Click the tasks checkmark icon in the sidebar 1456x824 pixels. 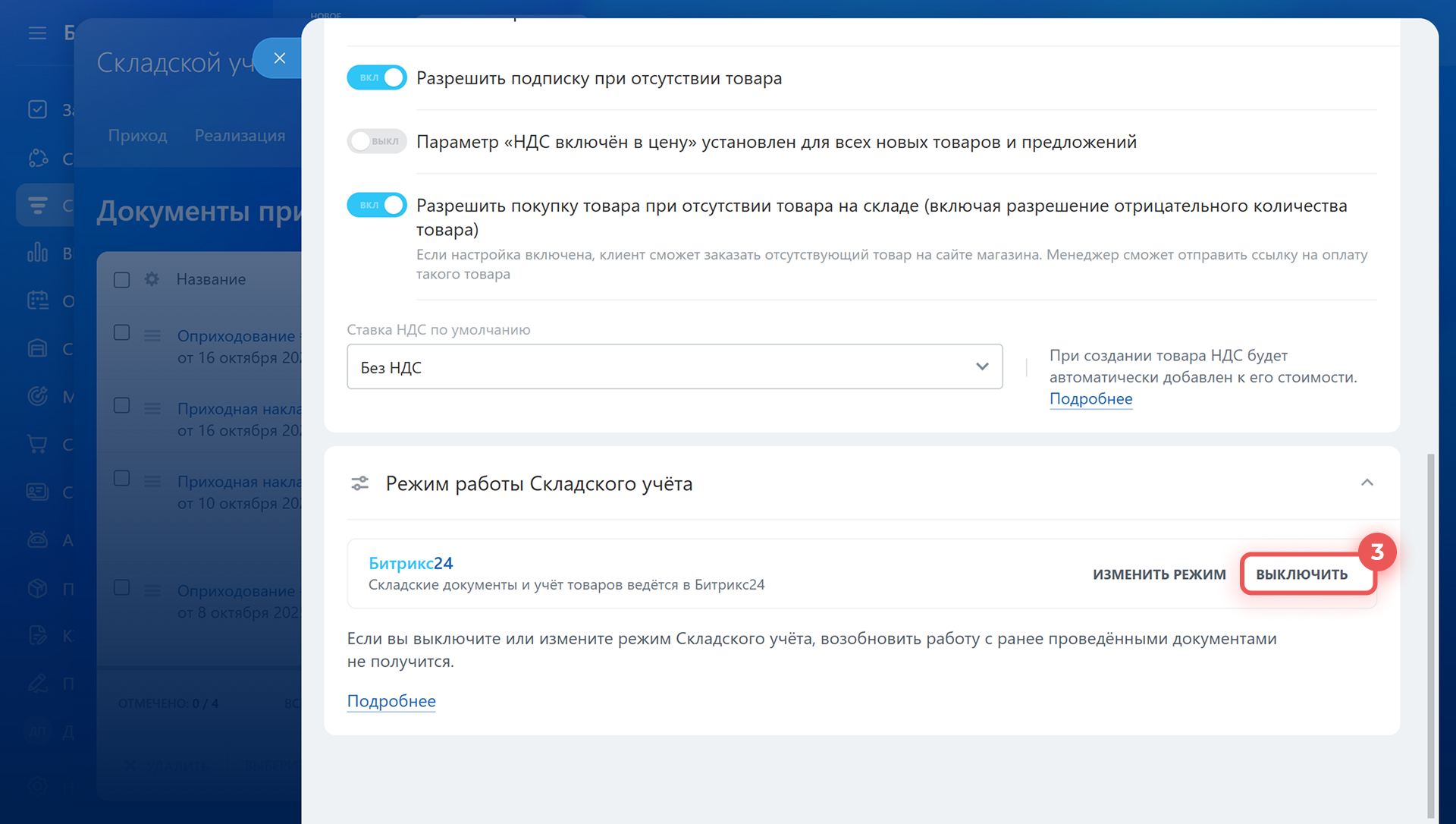[x=37, y=109]
